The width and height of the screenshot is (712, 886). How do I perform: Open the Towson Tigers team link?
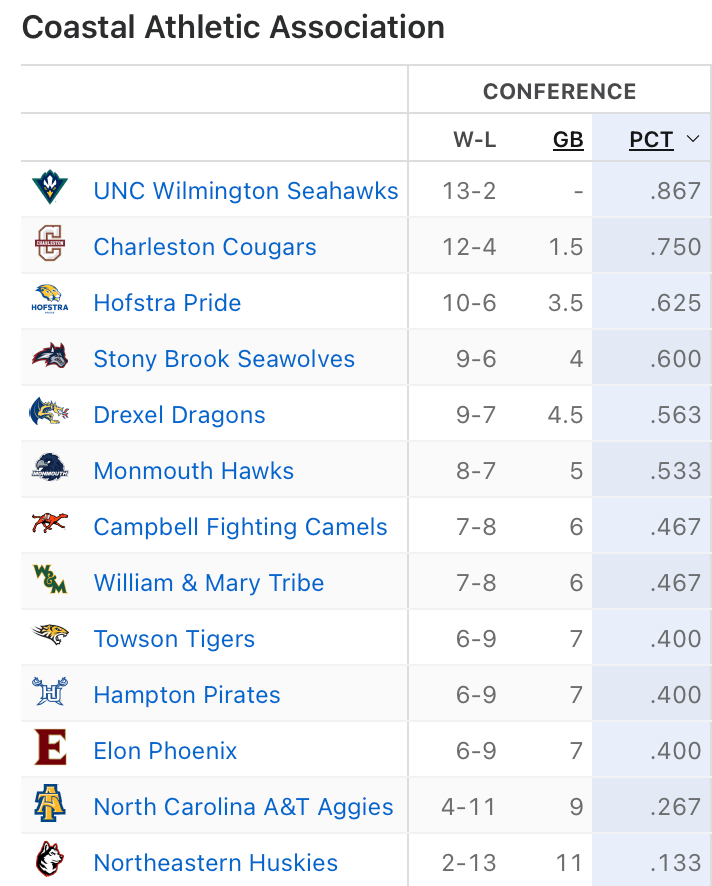pos(174,639)
